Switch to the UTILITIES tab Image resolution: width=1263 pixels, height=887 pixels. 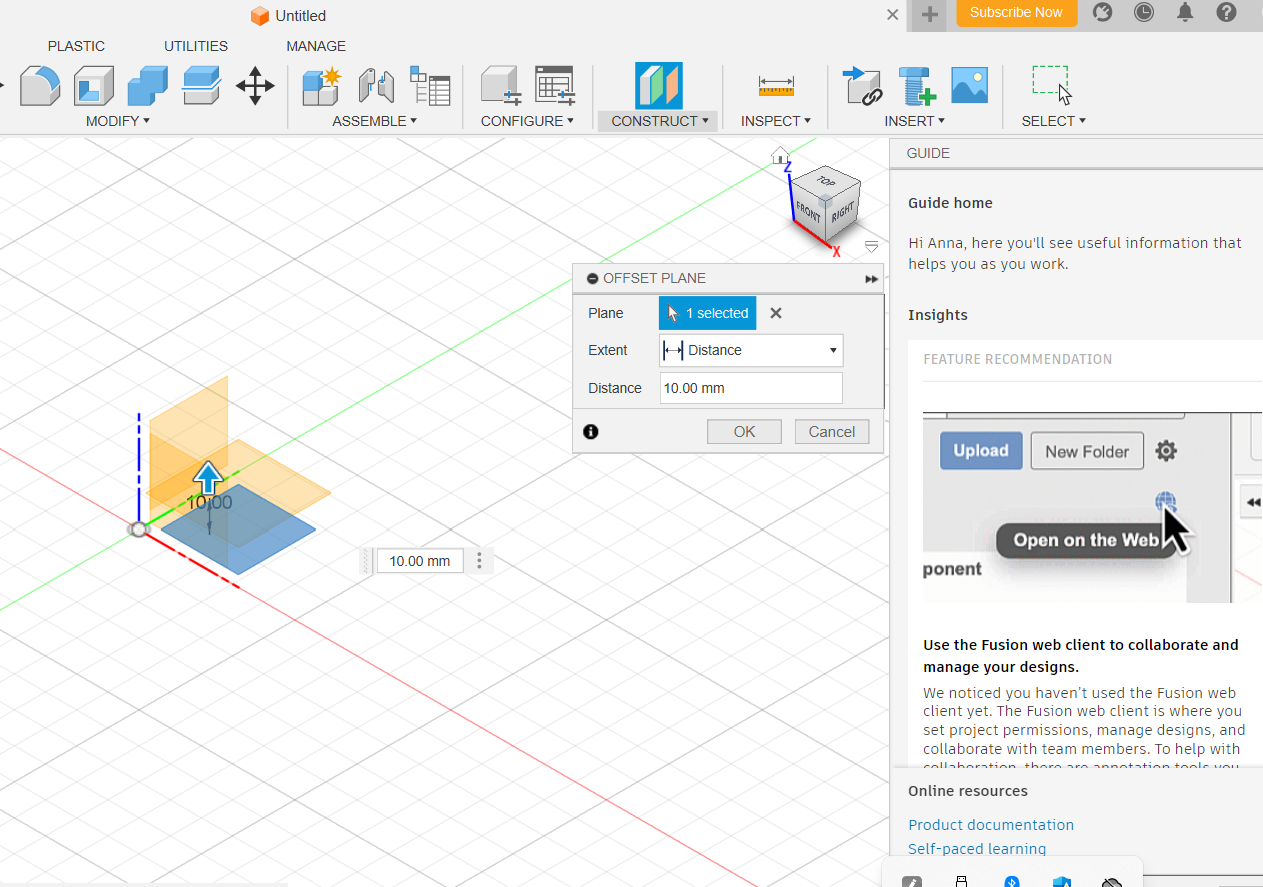(196, 46)
